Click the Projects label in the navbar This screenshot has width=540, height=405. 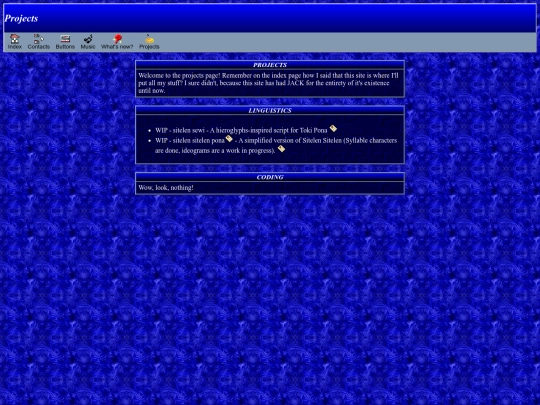pyautogui.click(x=149, y=46)
